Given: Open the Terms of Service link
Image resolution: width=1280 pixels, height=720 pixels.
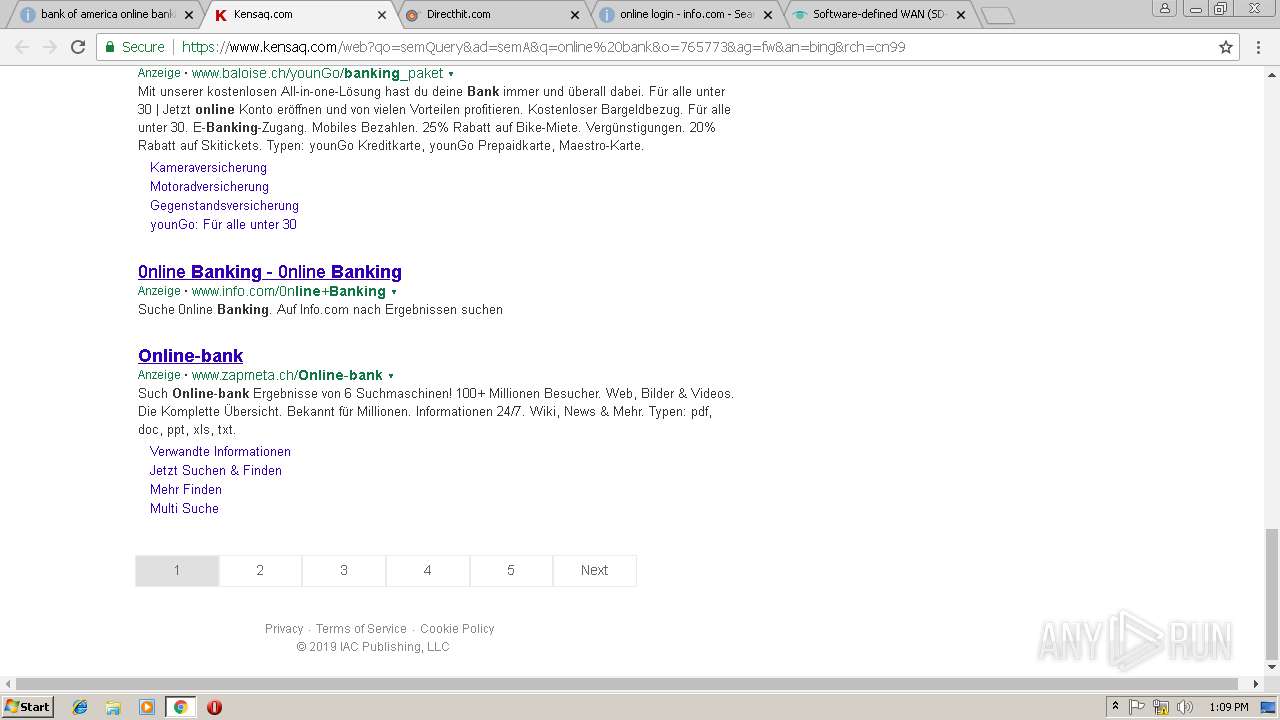Looking at the screenshot, I should point(361,629).
